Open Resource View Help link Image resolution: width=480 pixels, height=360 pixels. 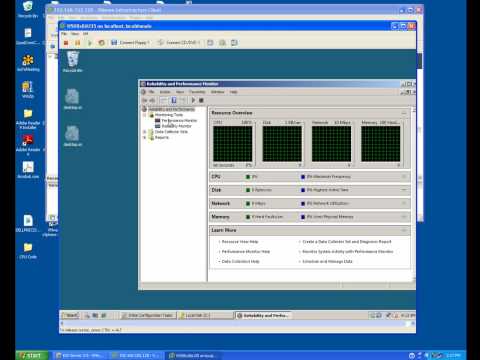[240, 242]
